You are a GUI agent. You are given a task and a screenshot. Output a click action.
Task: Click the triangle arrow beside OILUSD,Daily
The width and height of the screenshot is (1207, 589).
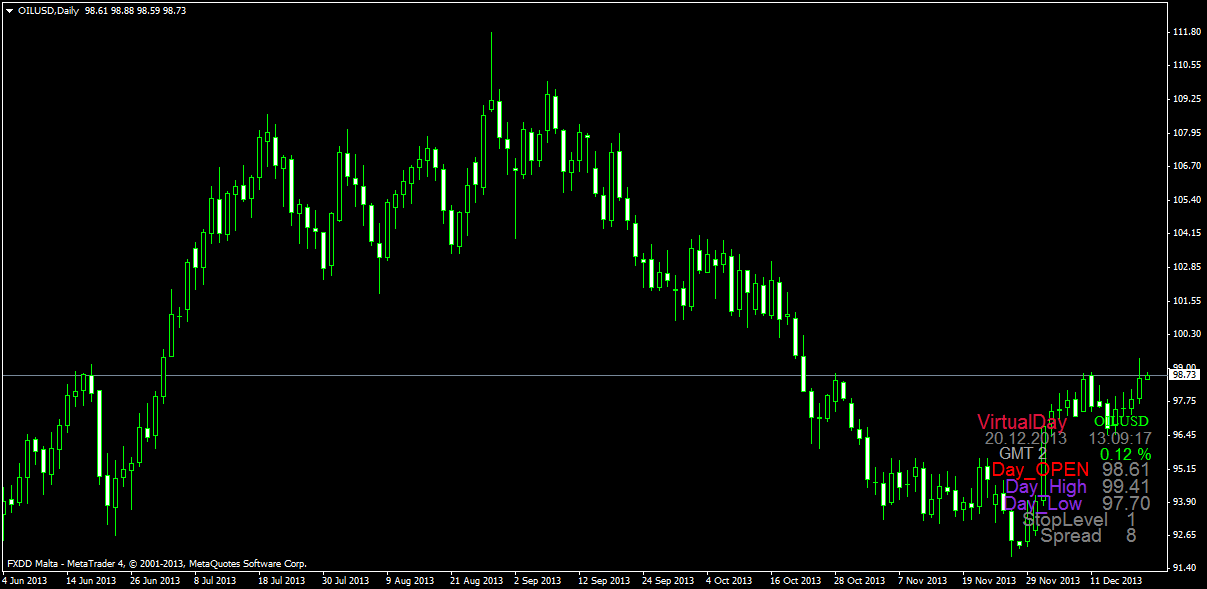click(x=9, y=10)
